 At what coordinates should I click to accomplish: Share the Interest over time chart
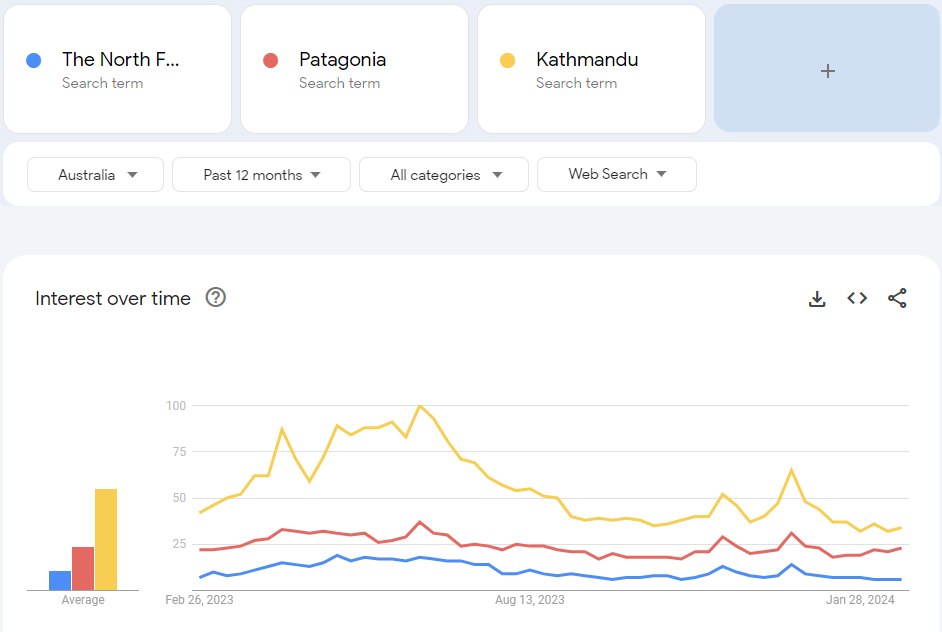pyautogui.click(x=897, y=298)
